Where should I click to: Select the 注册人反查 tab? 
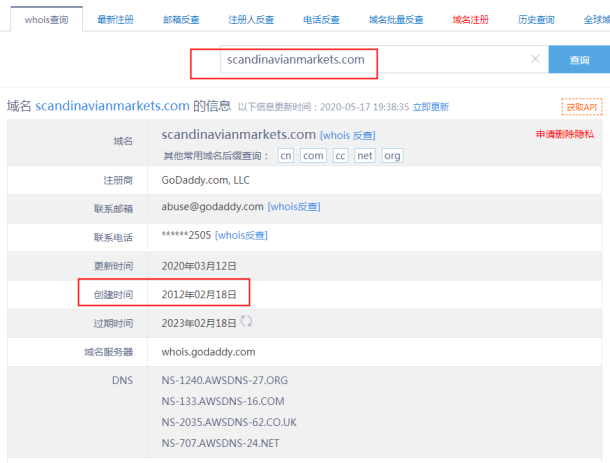[251, 19]
